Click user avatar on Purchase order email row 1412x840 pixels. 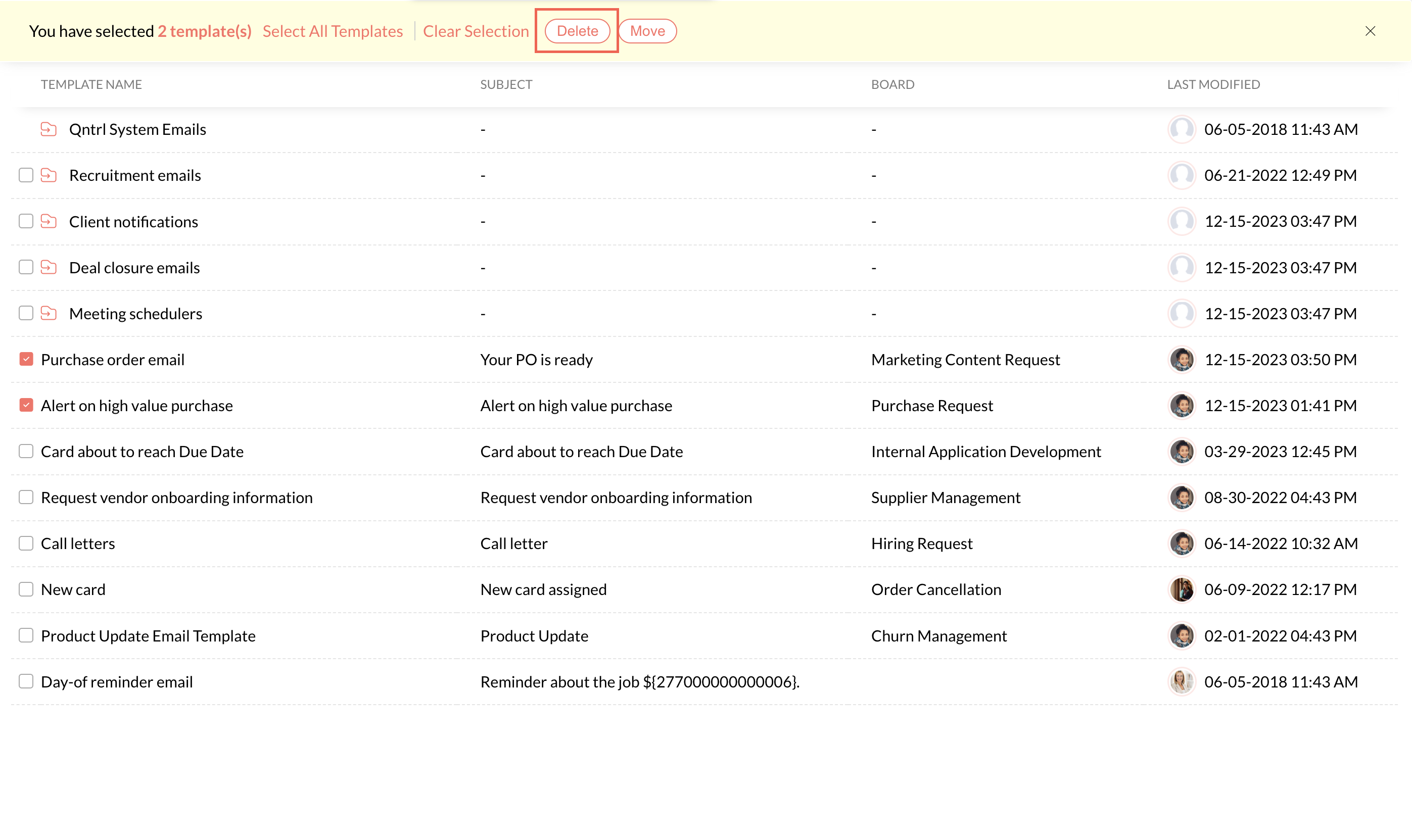[x=1181, y=360]
